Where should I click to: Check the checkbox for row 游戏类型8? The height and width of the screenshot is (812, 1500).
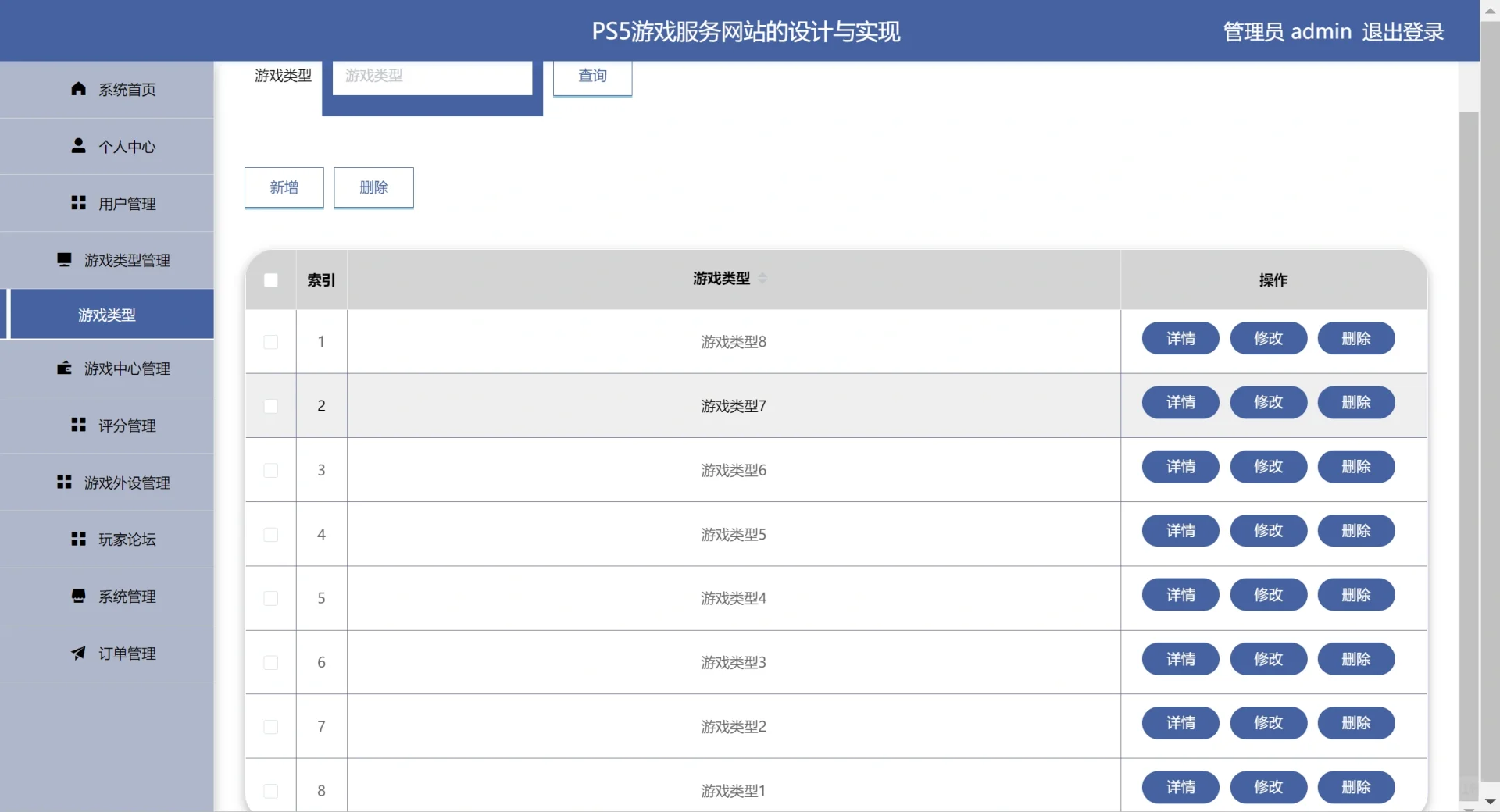(x=271, y=342)
